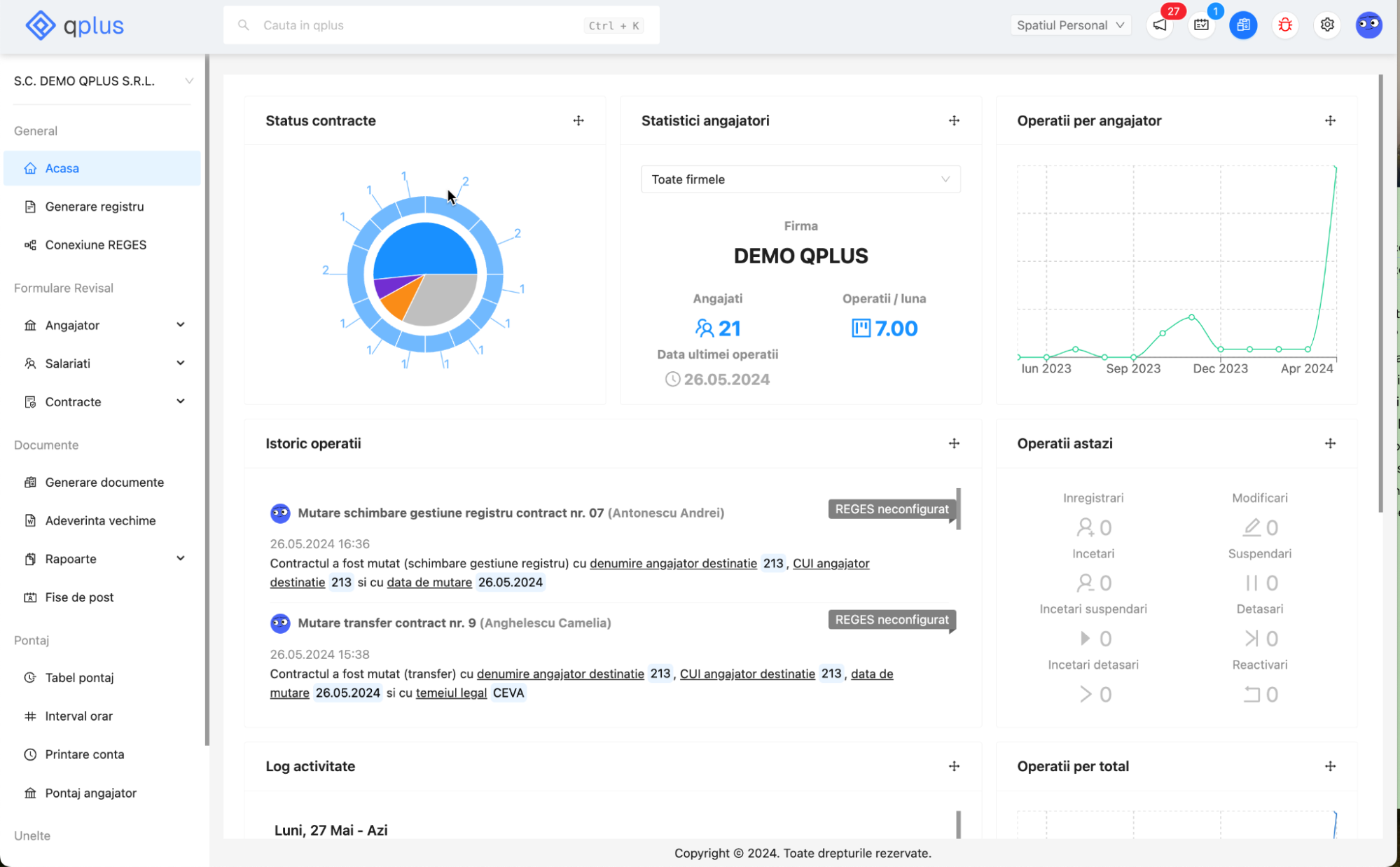Open Adeverinta vechime menu item
Image resolution: width=1400 pixels, height=867 pixels.
(102, 521)
